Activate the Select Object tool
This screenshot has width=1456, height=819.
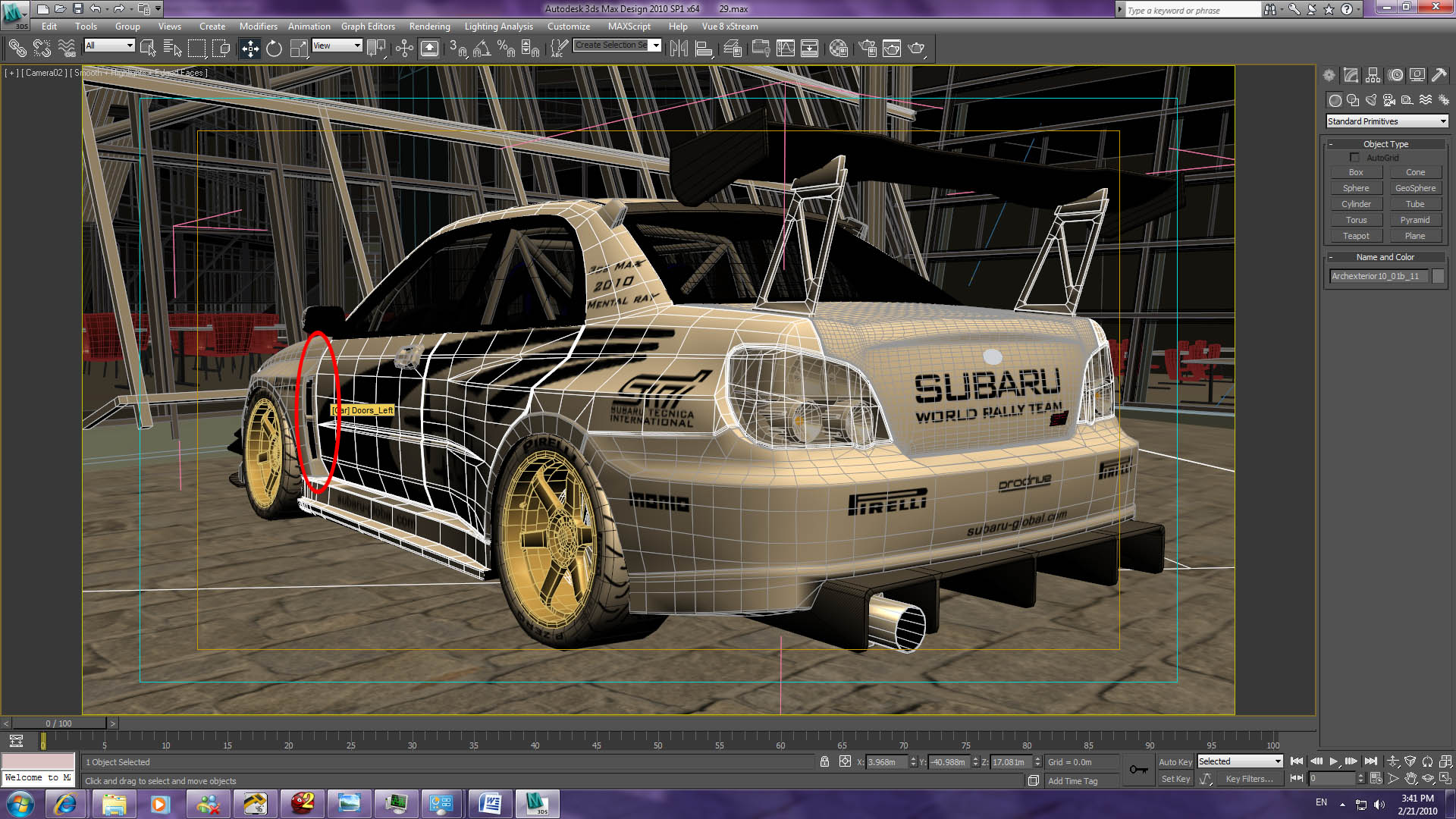[x=148, y=49]
